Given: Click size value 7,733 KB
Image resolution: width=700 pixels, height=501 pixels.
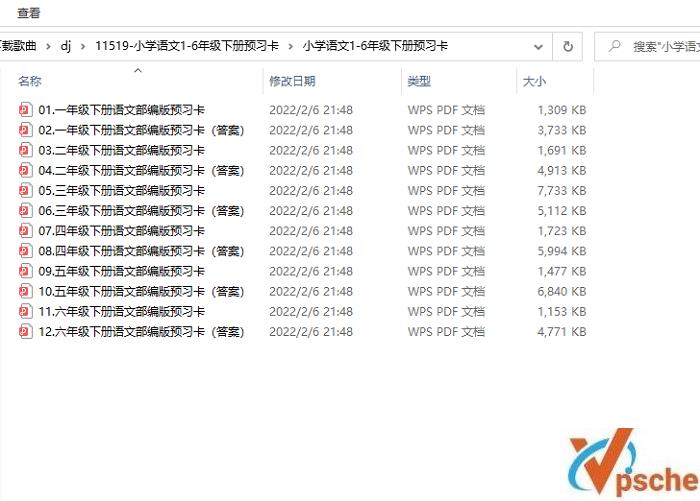Looking at the screenshot, I should [562, 191].
